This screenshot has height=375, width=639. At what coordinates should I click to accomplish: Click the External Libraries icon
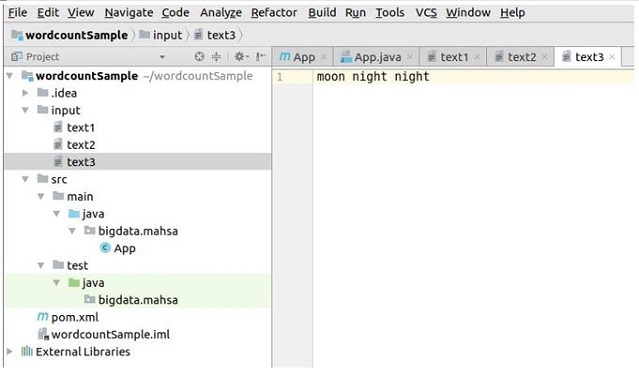tap(27, 351)
